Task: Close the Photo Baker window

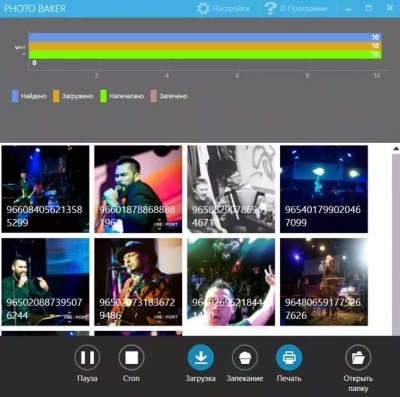Action: (390, 8)
